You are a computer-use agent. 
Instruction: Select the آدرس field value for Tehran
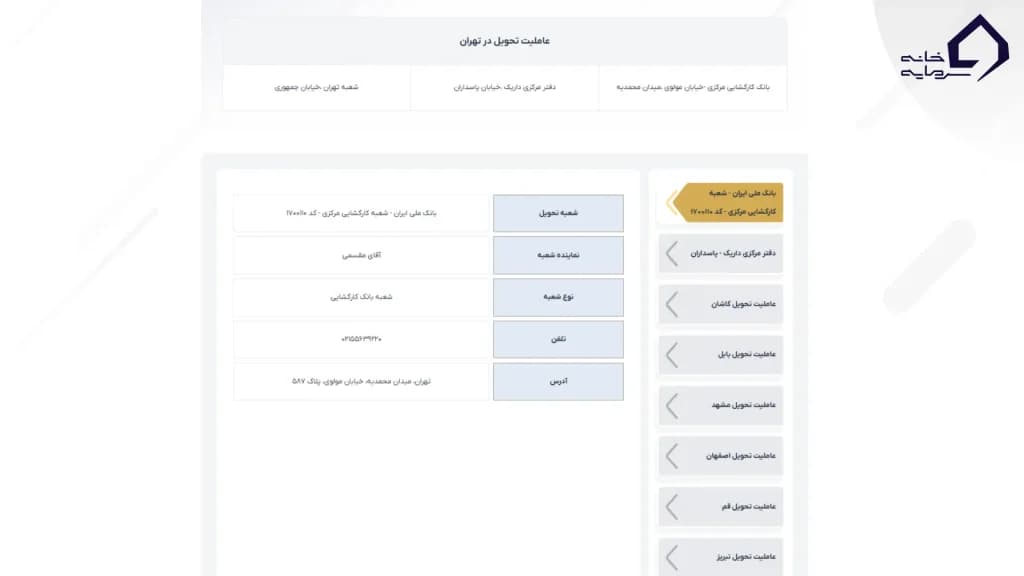pos(361,381)
